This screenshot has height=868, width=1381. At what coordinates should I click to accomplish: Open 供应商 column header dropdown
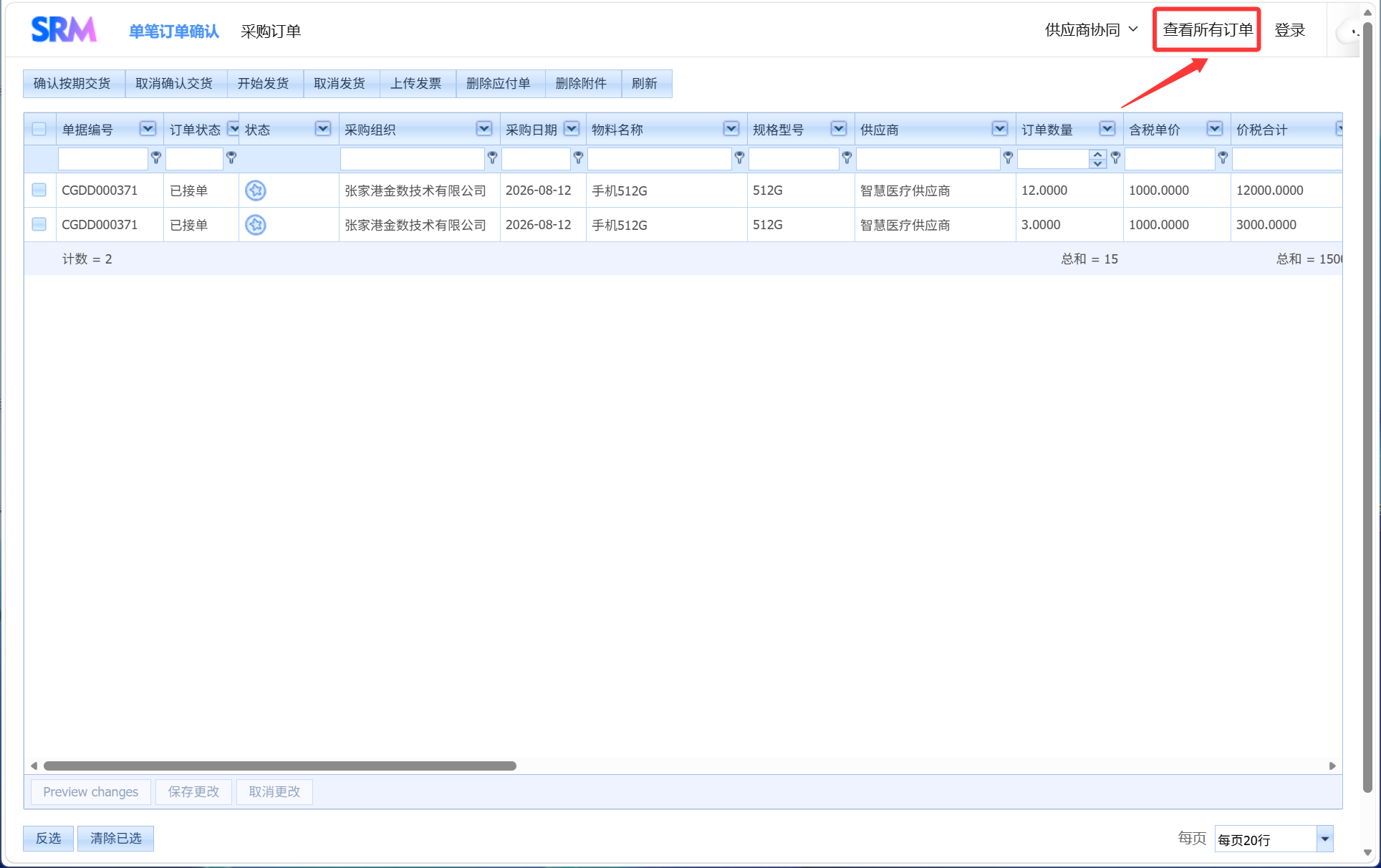point(1000,129)
